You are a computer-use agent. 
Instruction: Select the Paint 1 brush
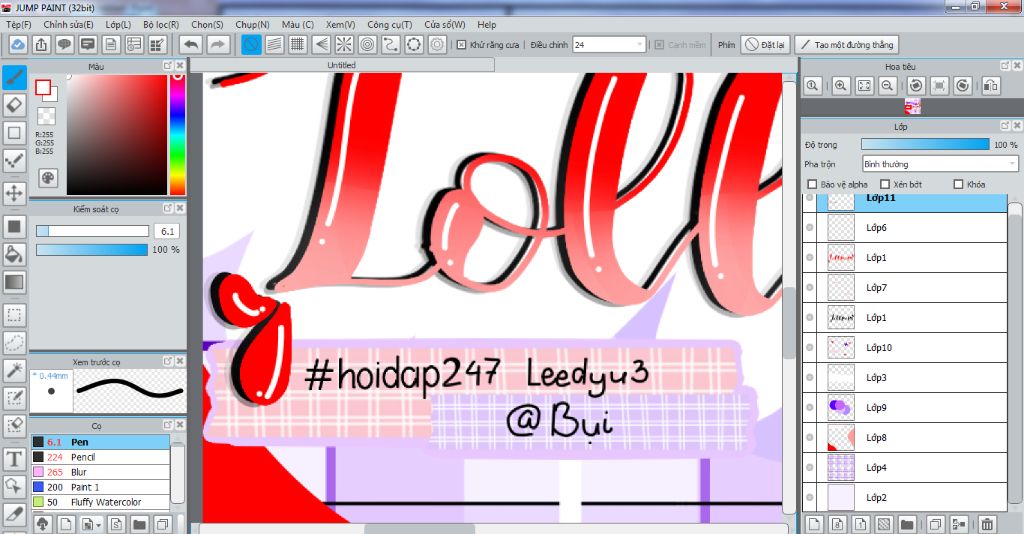click(100, 487)
